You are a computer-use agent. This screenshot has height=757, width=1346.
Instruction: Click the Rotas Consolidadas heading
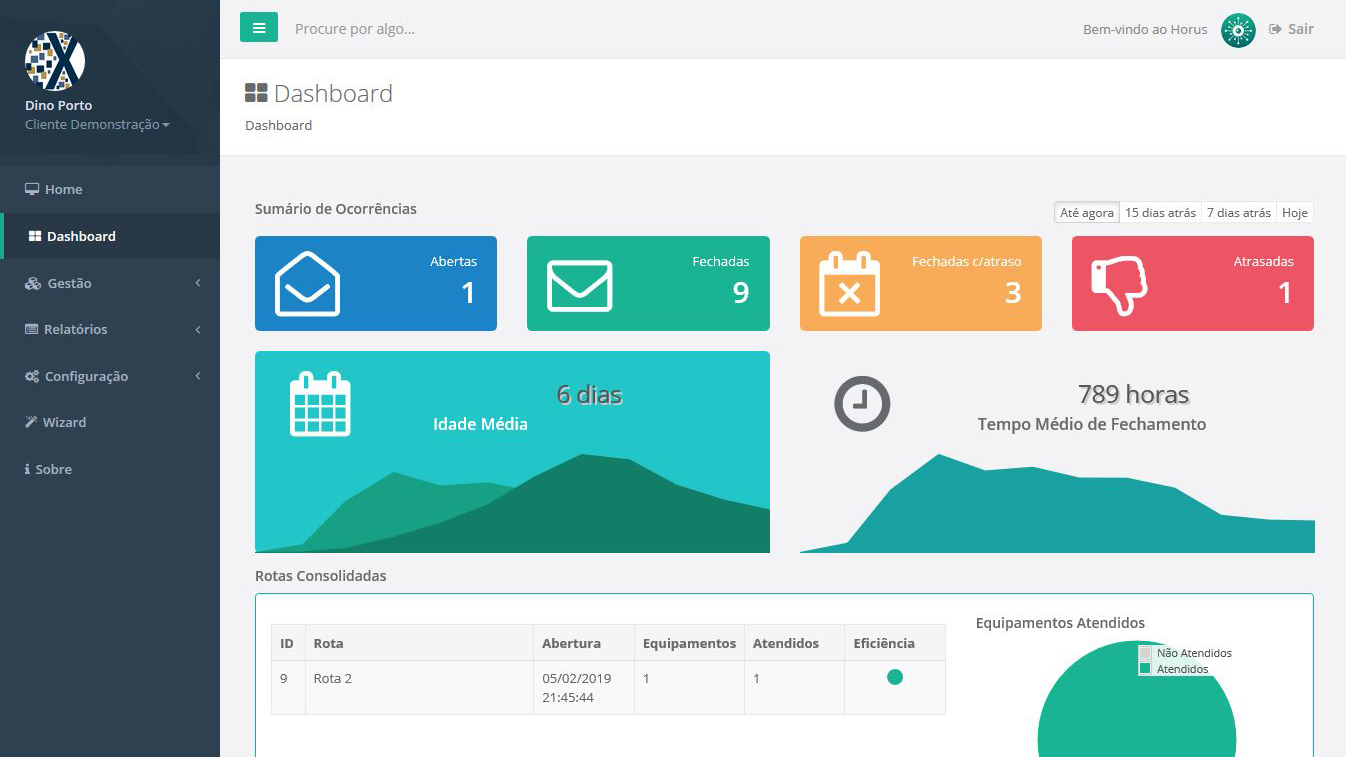(x=320, y=576)
